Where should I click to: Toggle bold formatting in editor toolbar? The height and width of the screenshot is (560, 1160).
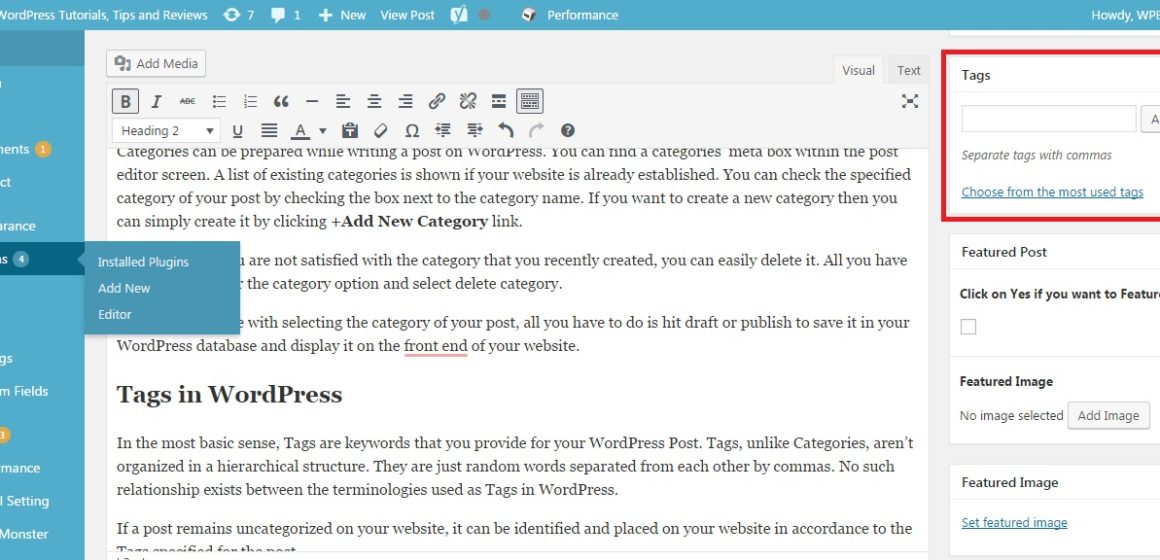125,101
